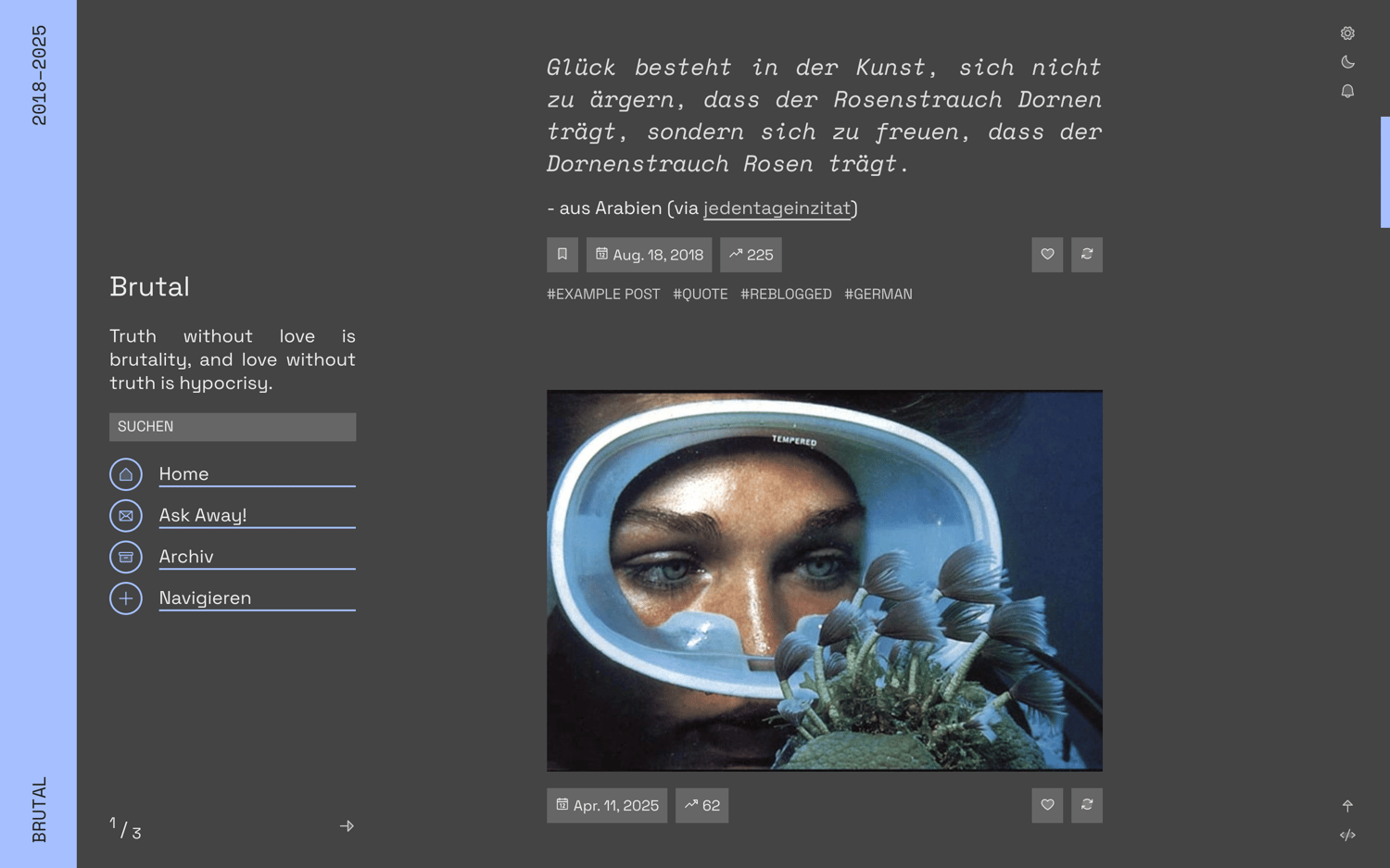Open the Navigieren menu item
The height and width of the screenshot is (868, 1390).
pyautogui.click(x=257, y=598)
